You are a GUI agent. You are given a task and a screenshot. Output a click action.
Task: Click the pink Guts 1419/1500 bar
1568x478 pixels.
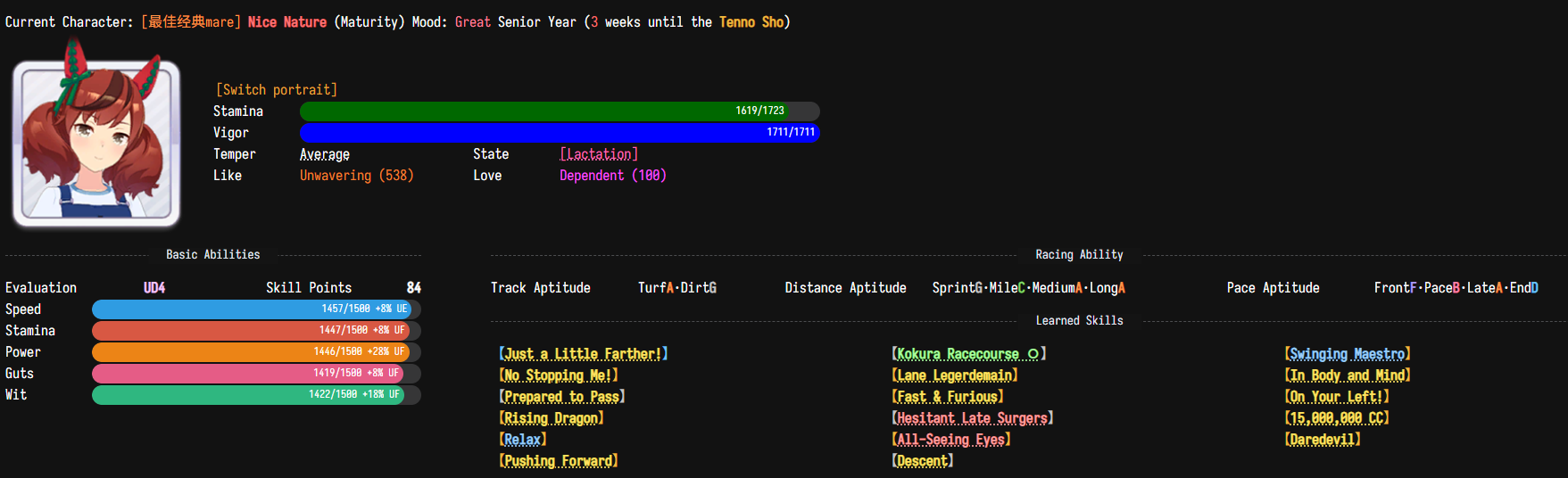256,374
